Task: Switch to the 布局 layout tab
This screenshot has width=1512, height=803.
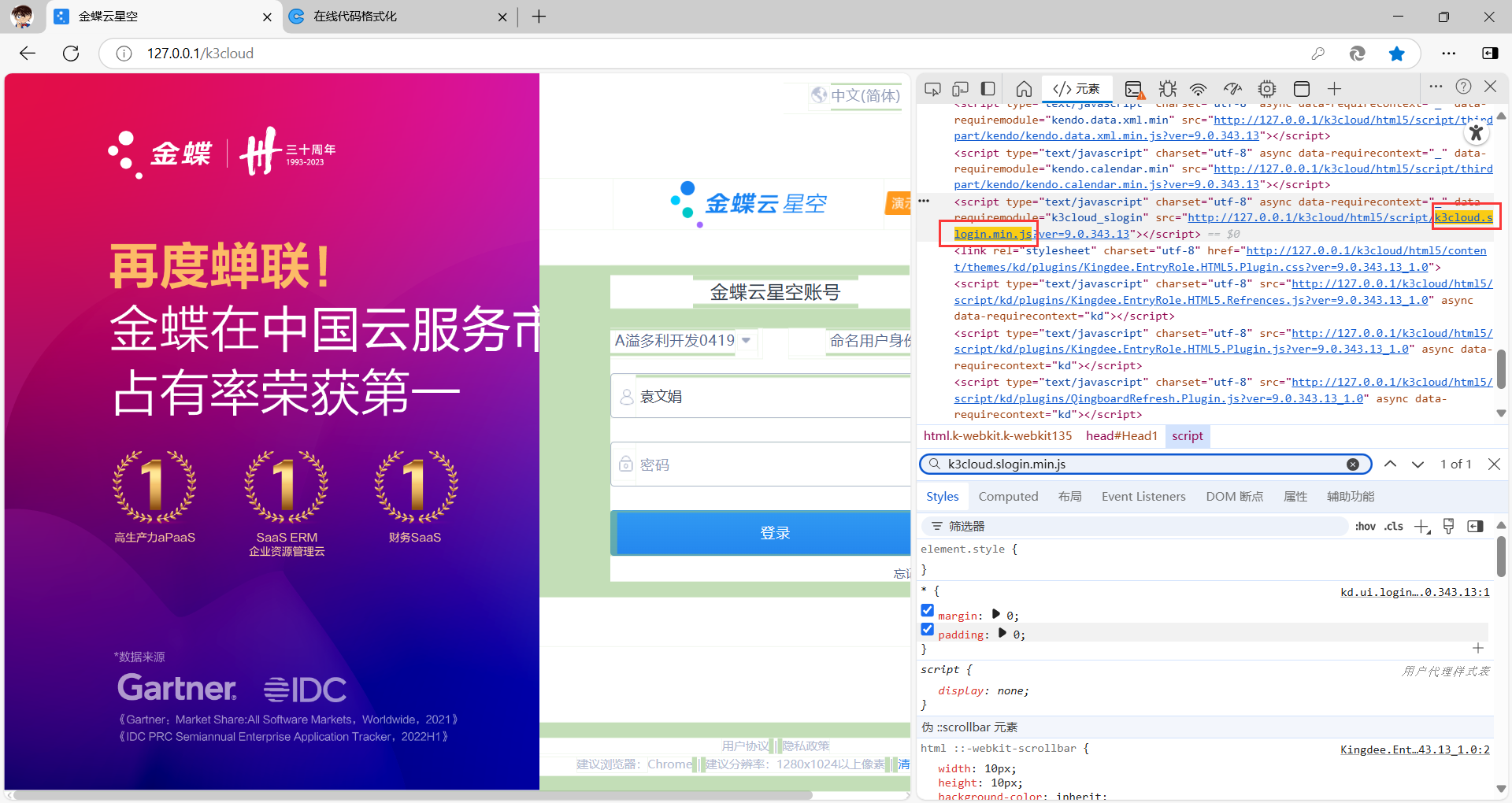Action: point(1069,497)
